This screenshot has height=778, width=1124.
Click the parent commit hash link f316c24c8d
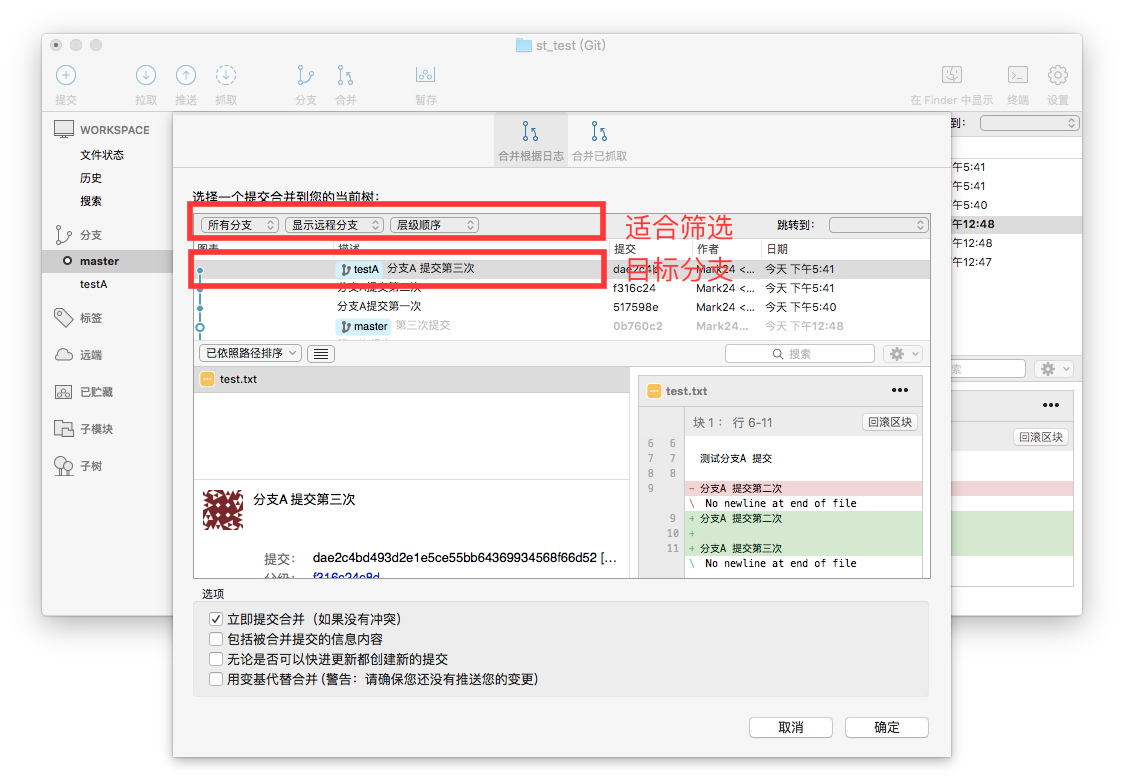[x=346, y=576]
